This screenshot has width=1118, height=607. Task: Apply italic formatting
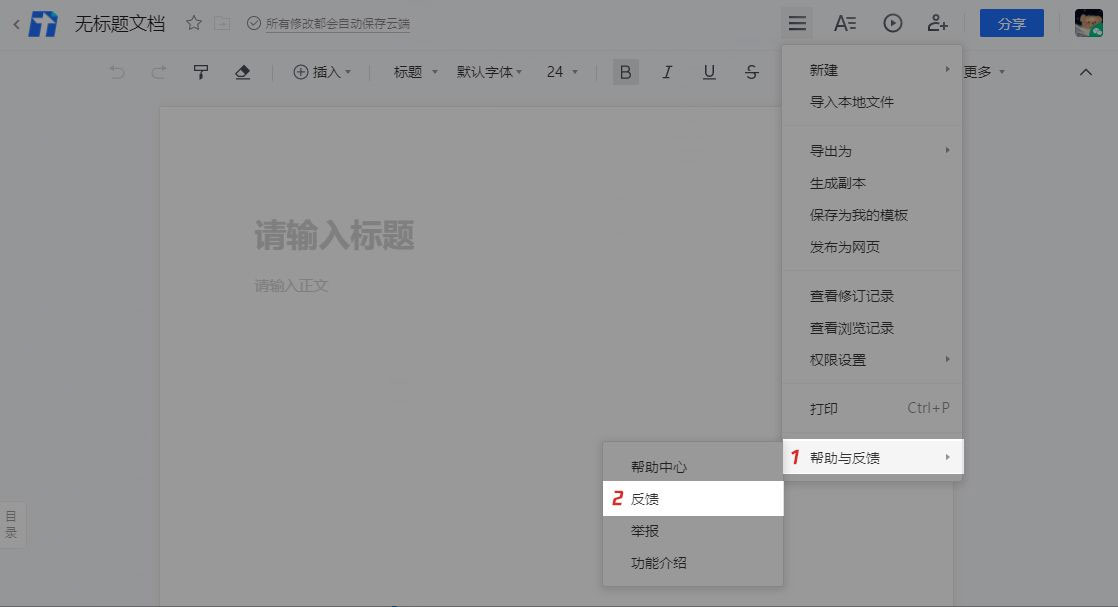(x=666, y=71)
